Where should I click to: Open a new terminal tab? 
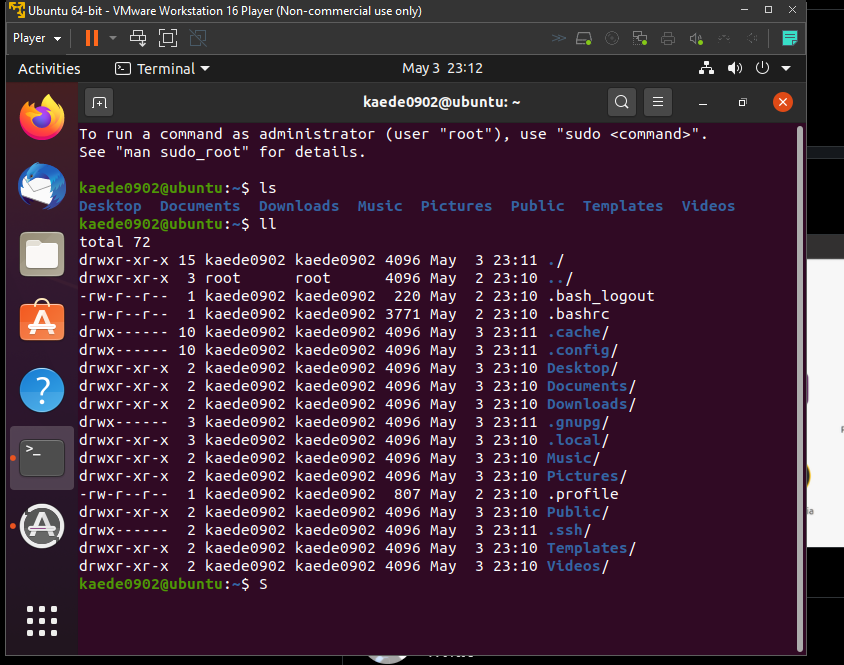click(99, 102)
